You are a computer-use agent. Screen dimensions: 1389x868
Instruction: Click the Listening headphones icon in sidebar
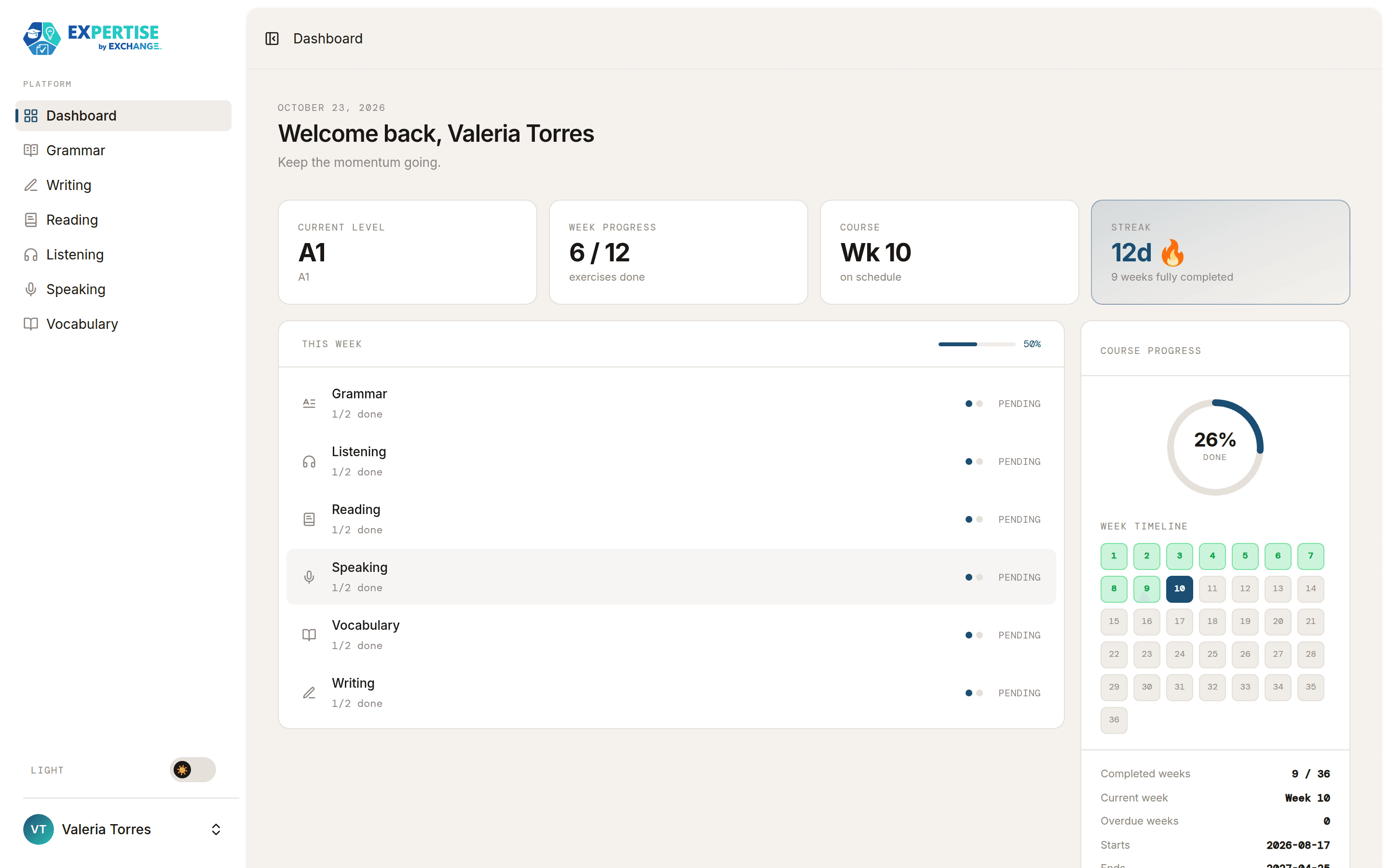[x=31, y=255]
